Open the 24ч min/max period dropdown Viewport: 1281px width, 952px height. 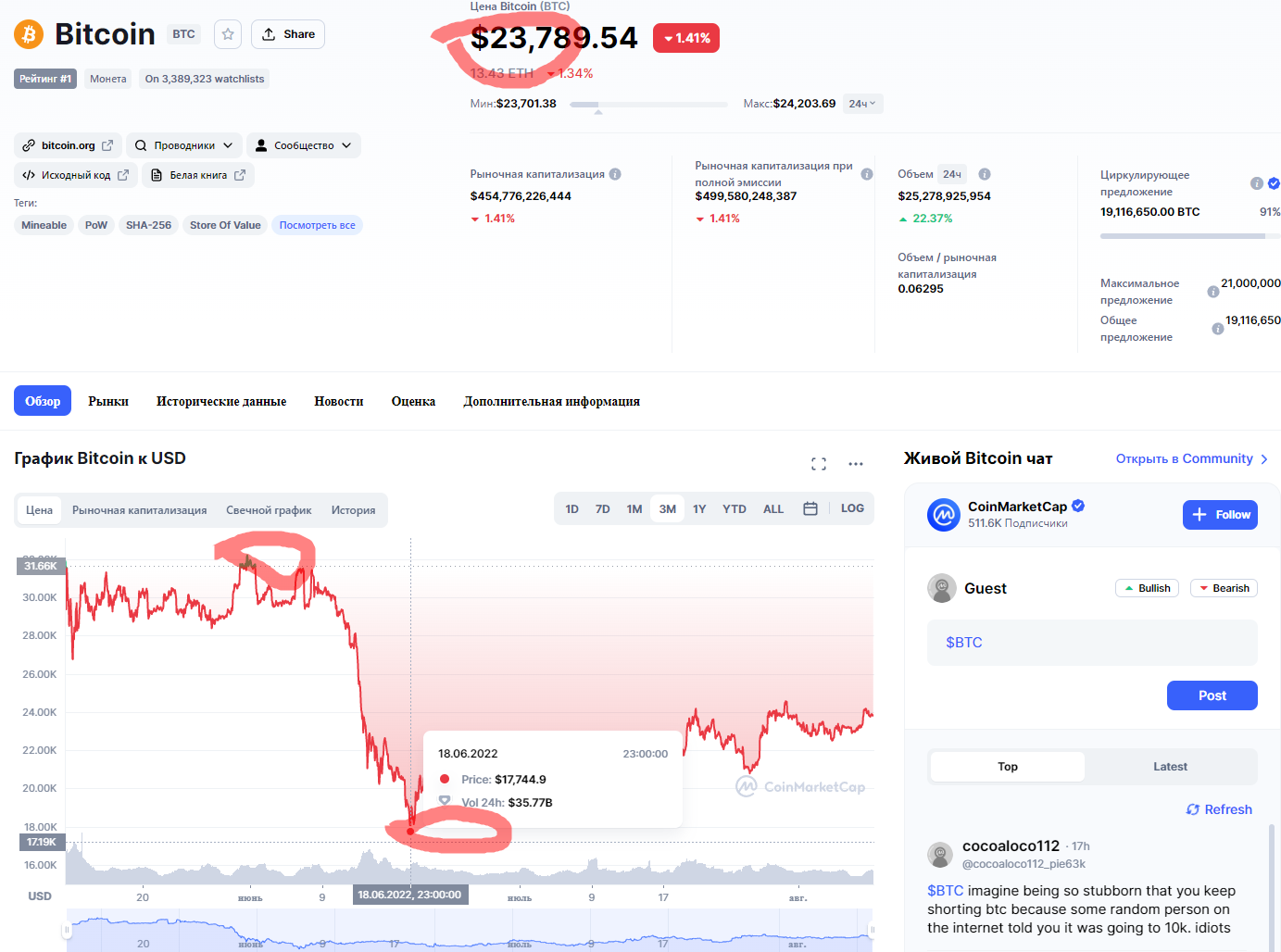[x=862, y=104]
